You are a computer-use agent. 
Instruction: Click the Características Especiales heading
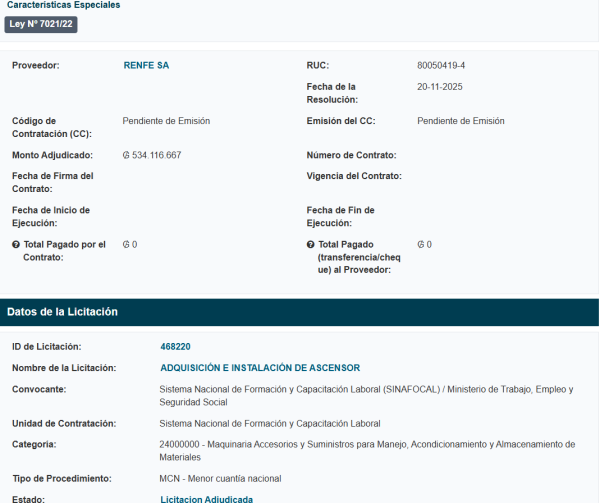click(x=64, y=5)
